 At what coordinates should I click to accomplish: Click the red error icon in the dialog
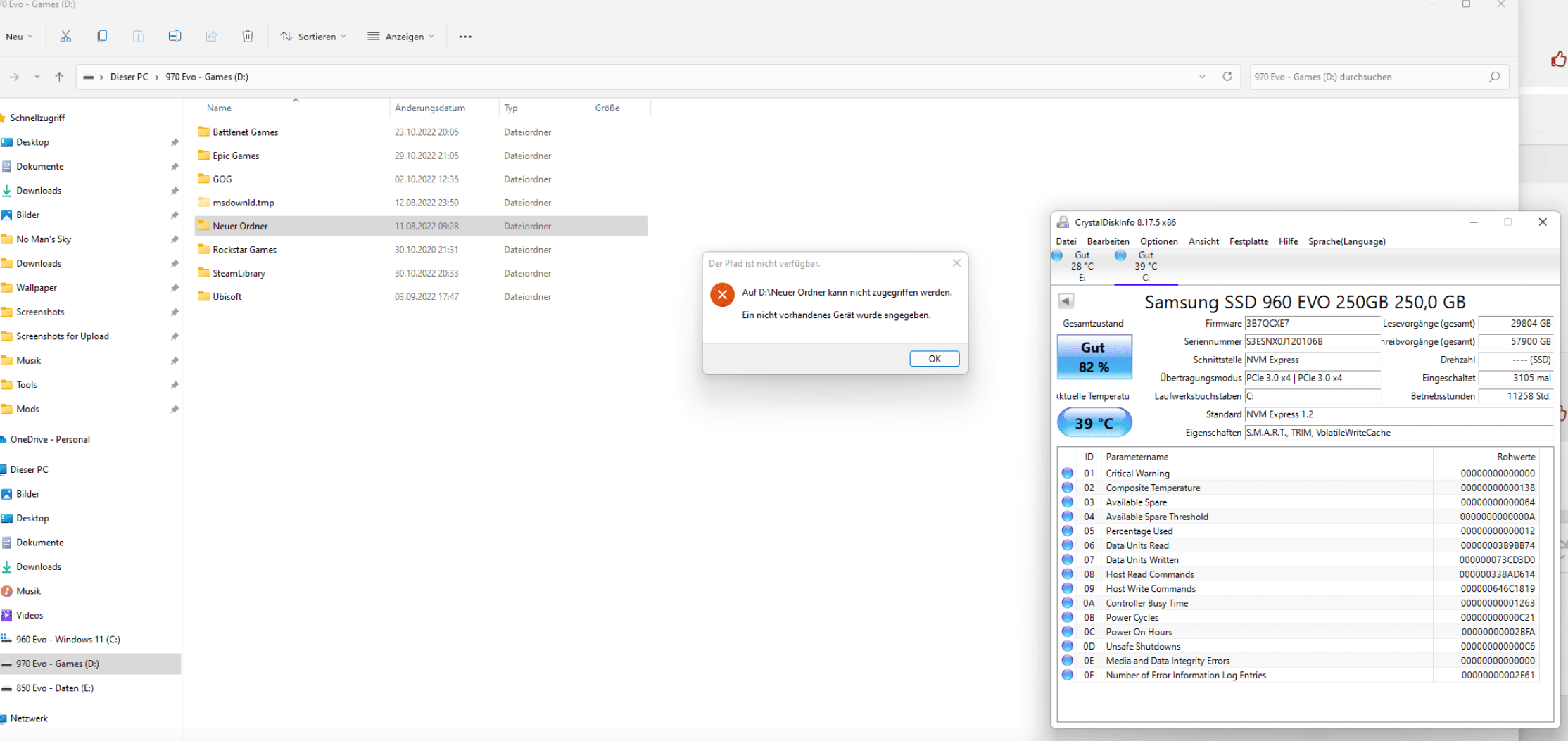pos(722,294)
